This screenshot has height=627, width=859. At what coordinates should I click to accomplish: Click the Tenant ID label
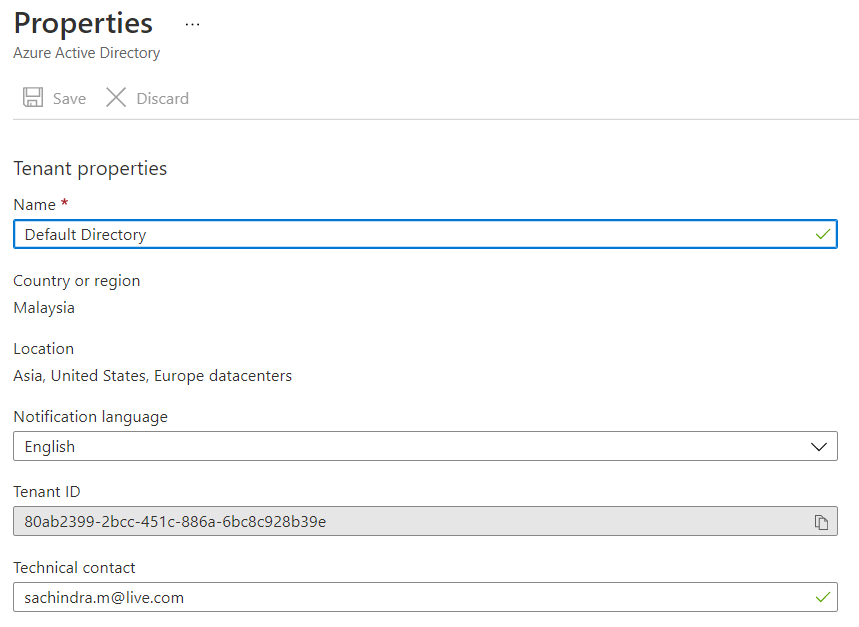(47, 492)
